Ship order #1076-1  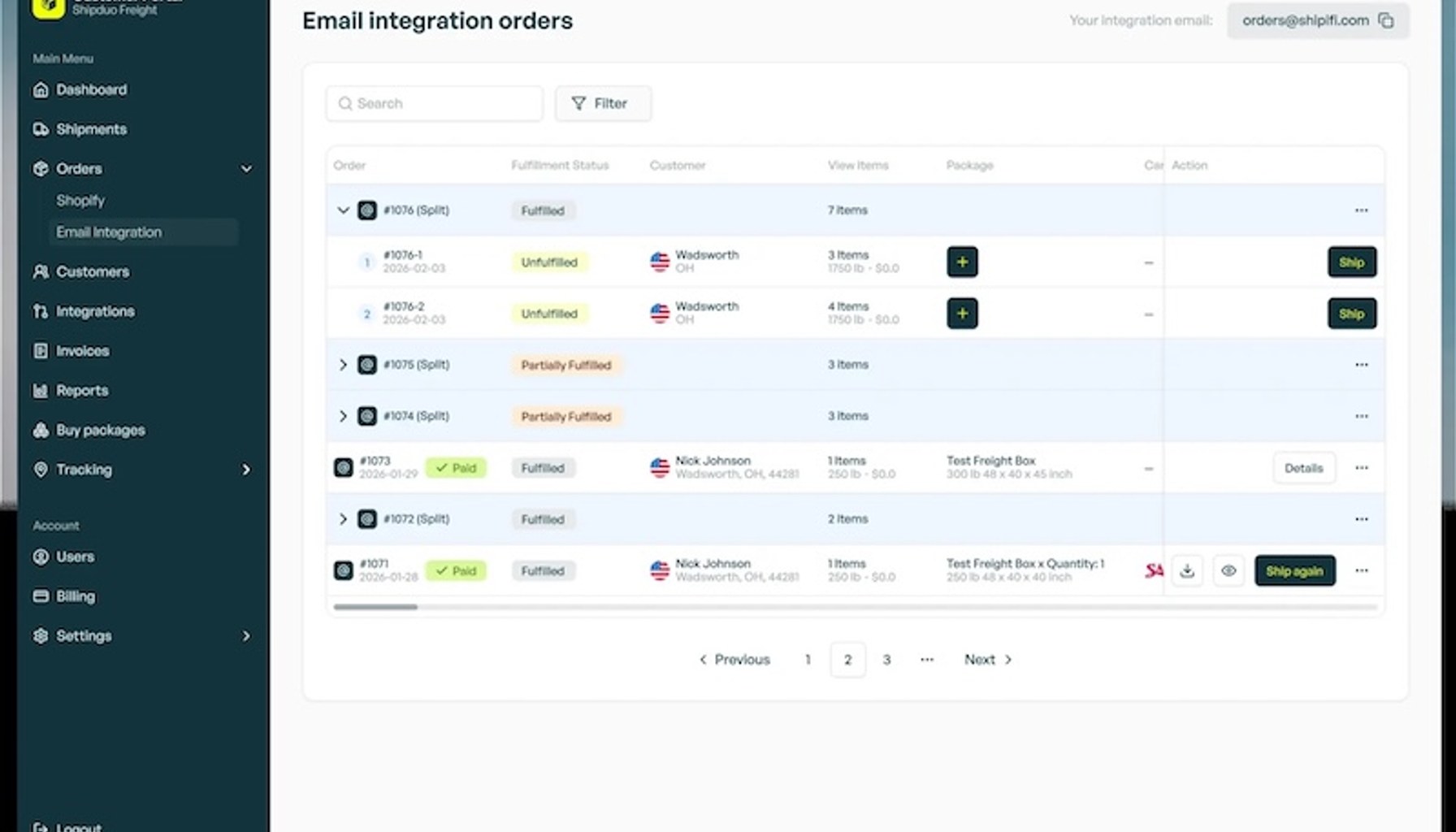(1352, 262)
